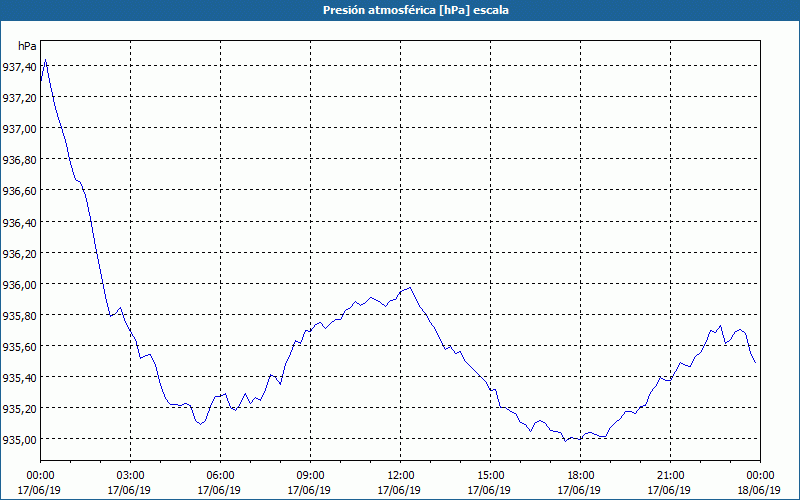Click the hPa unit label

[x=27, y=46]
